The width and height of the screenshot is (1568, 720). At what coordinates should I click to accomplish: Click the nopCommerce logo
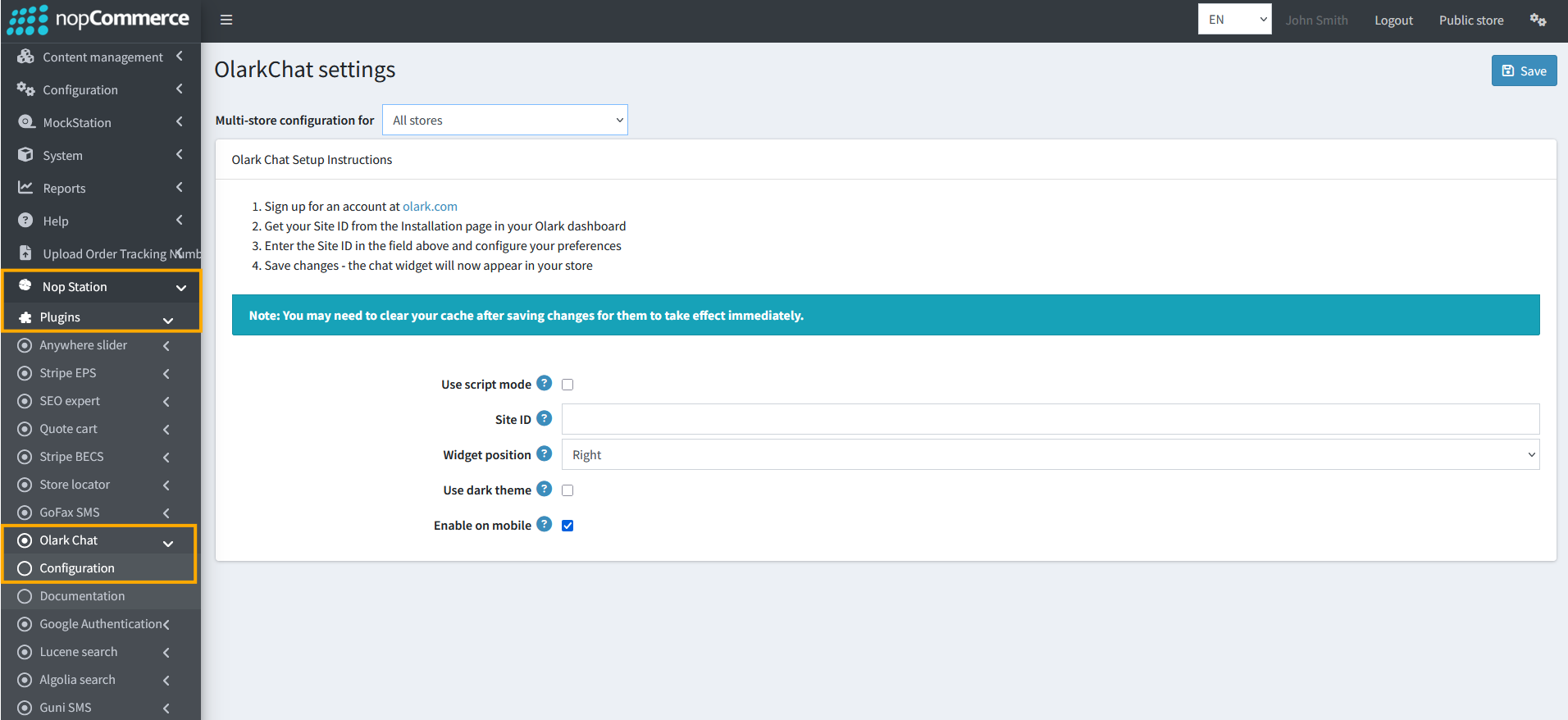(x=98, y=20)
